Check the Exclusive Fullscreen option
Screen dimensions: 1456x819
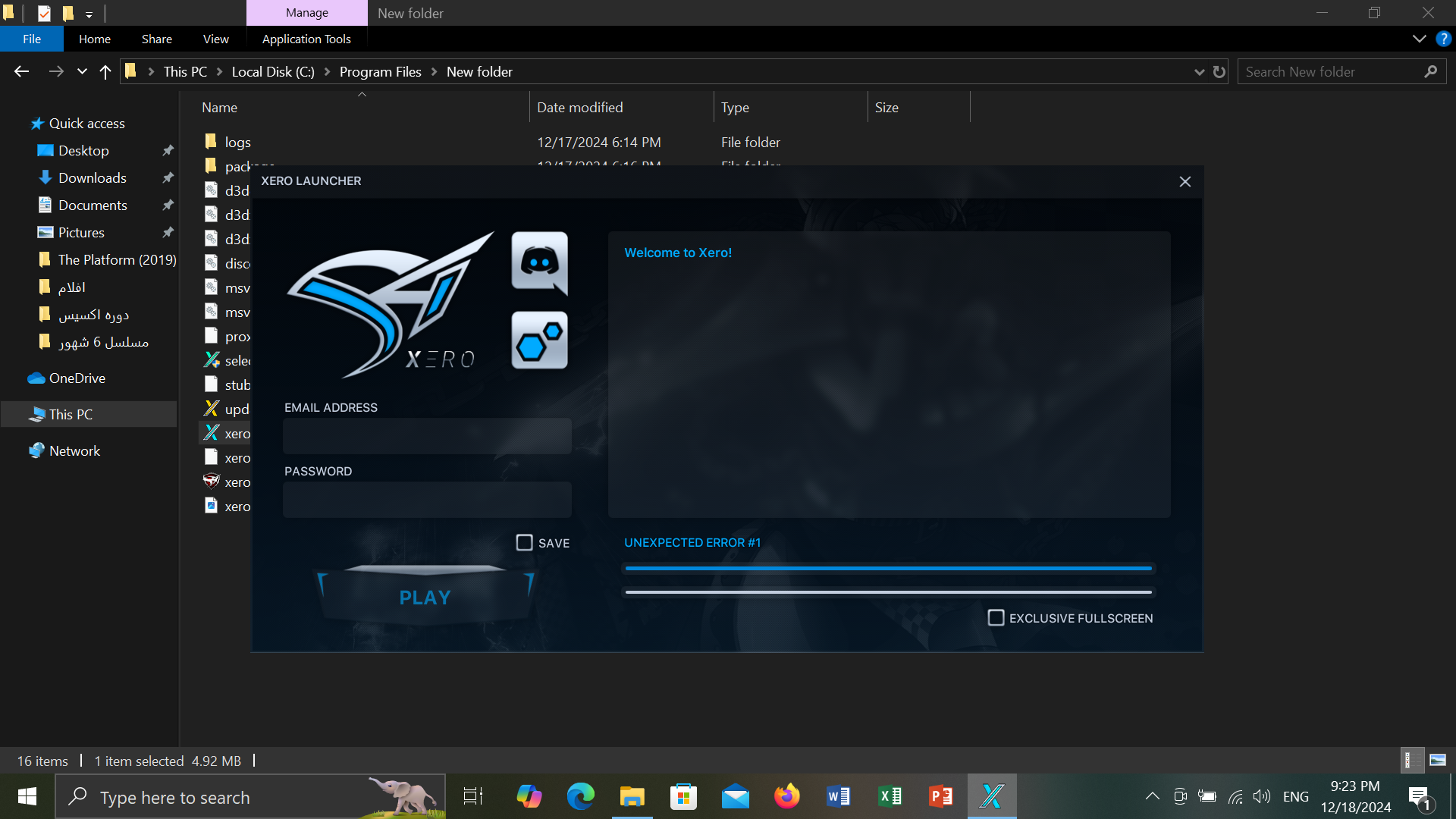tap(996, 618)
